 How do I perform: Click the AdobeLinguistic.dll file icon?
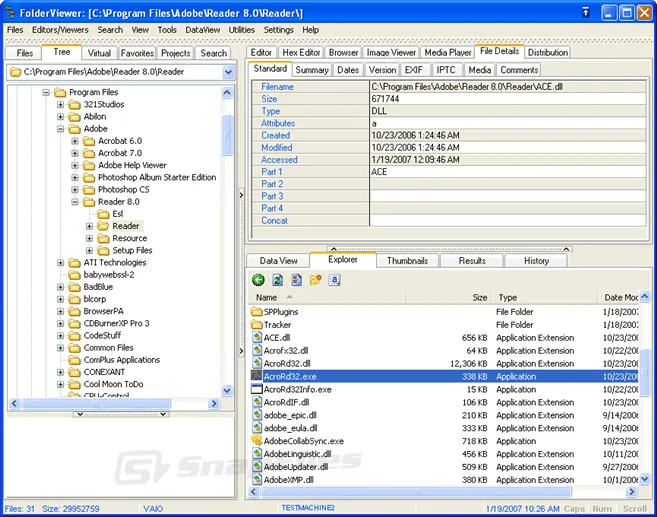point(256,453)
